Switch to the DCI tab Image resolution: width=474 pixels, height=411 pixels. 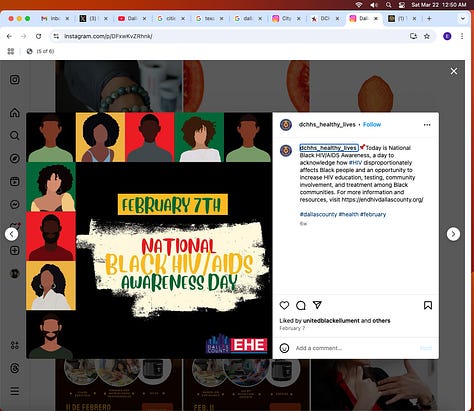325,19
